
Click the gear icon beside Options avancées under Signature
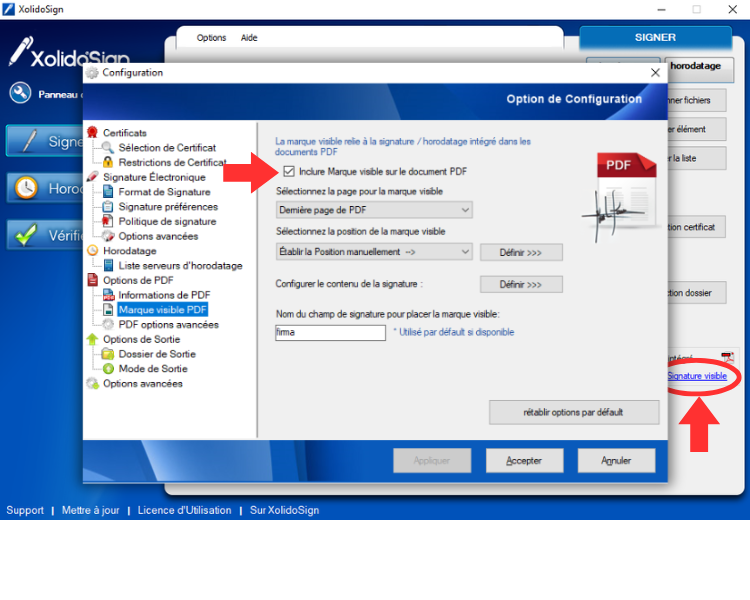[x=108, y=236]
